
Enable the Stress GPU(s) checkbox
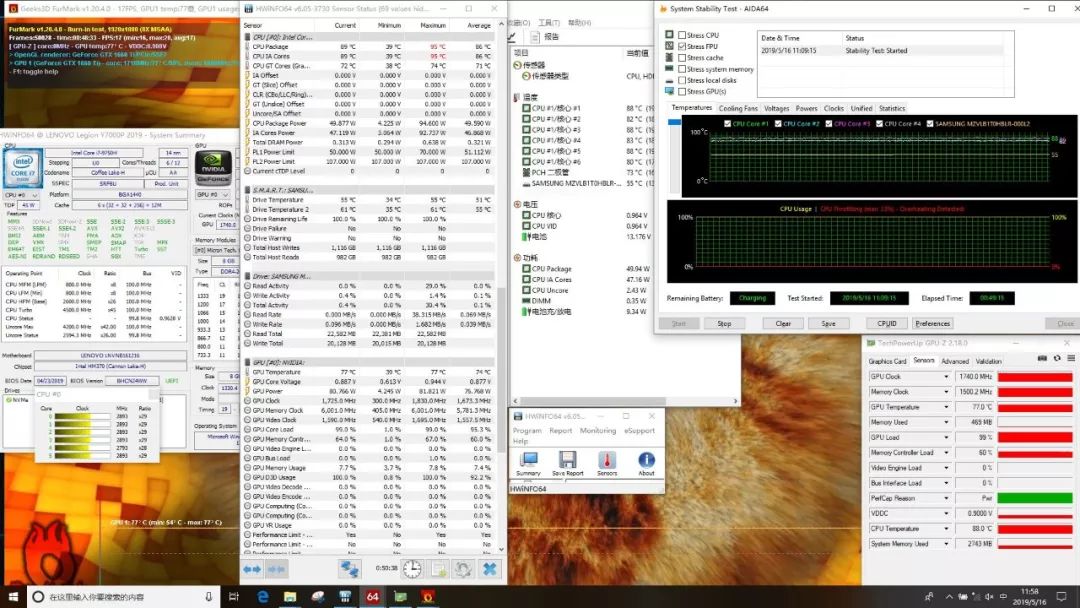pos(682,92)
